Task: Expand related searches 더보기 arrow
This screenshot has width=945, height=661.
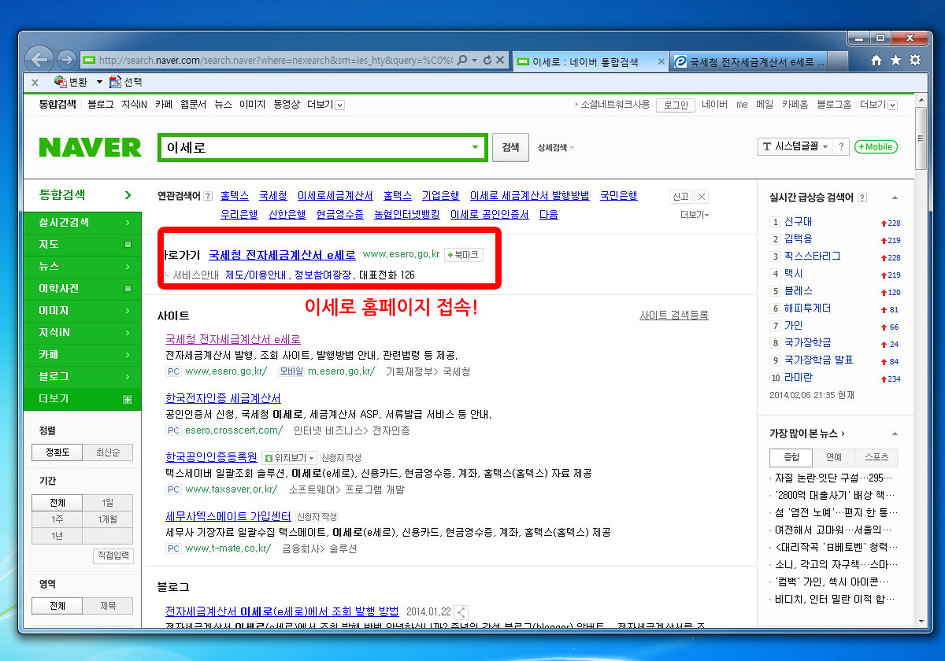Action: click(x=695, y=215)
